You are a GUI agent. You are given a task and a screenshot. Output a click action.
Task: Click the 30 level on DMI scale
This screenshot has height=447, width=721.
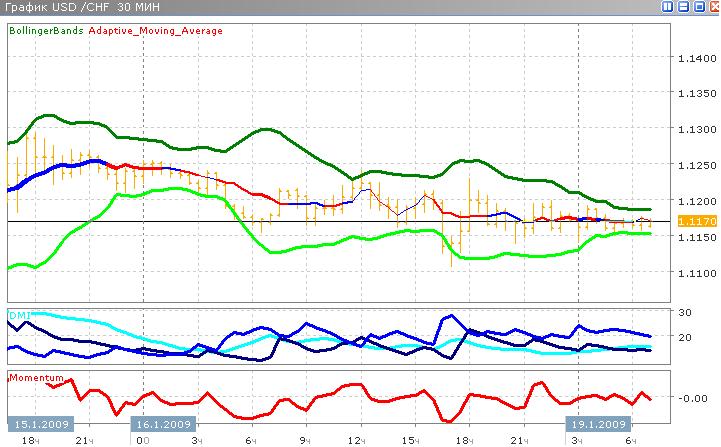click(x=685, y=313)
